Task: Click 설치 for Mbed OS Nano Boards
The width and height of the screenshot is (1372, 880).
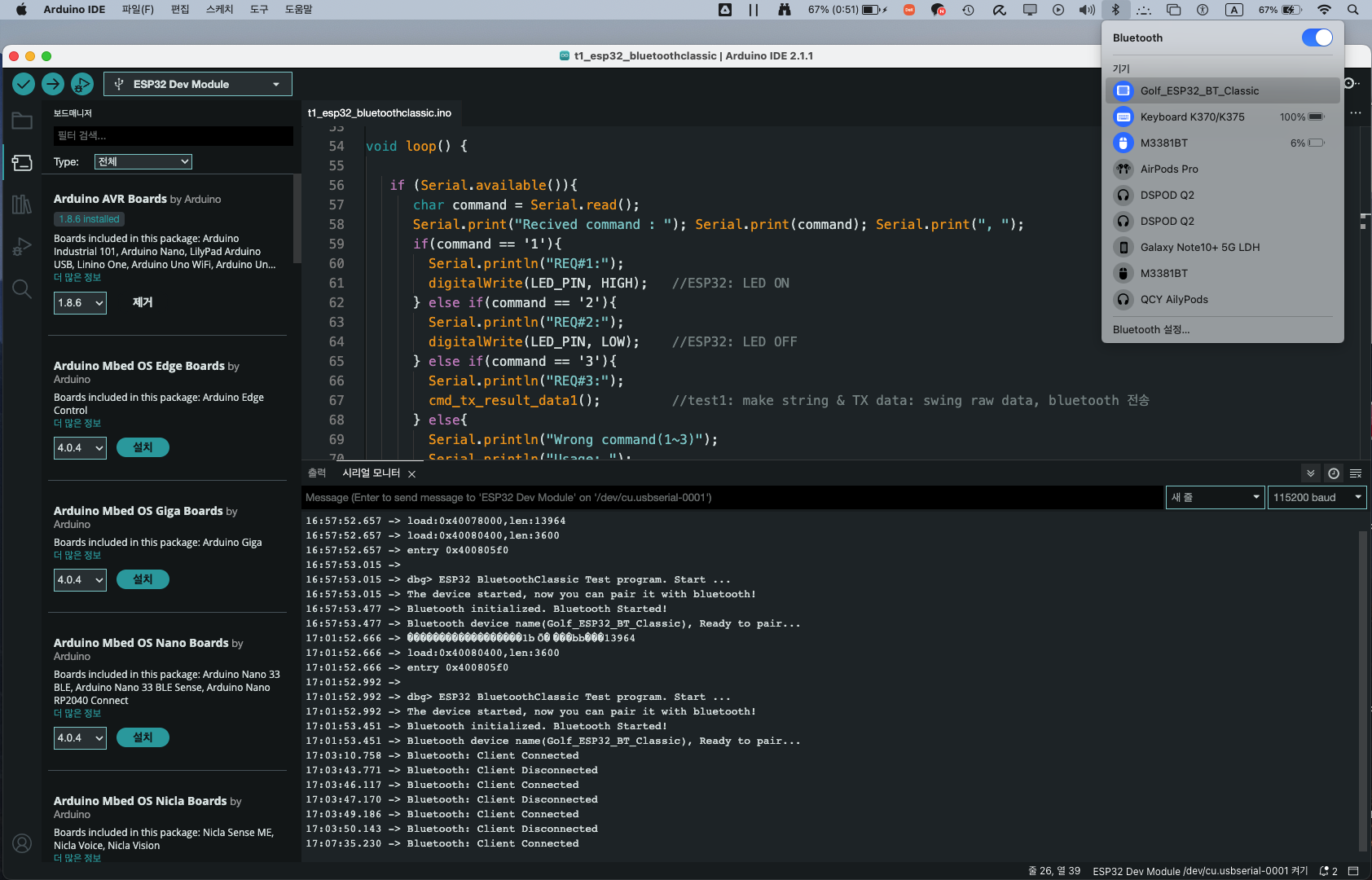Action: (x=143, y=737)
